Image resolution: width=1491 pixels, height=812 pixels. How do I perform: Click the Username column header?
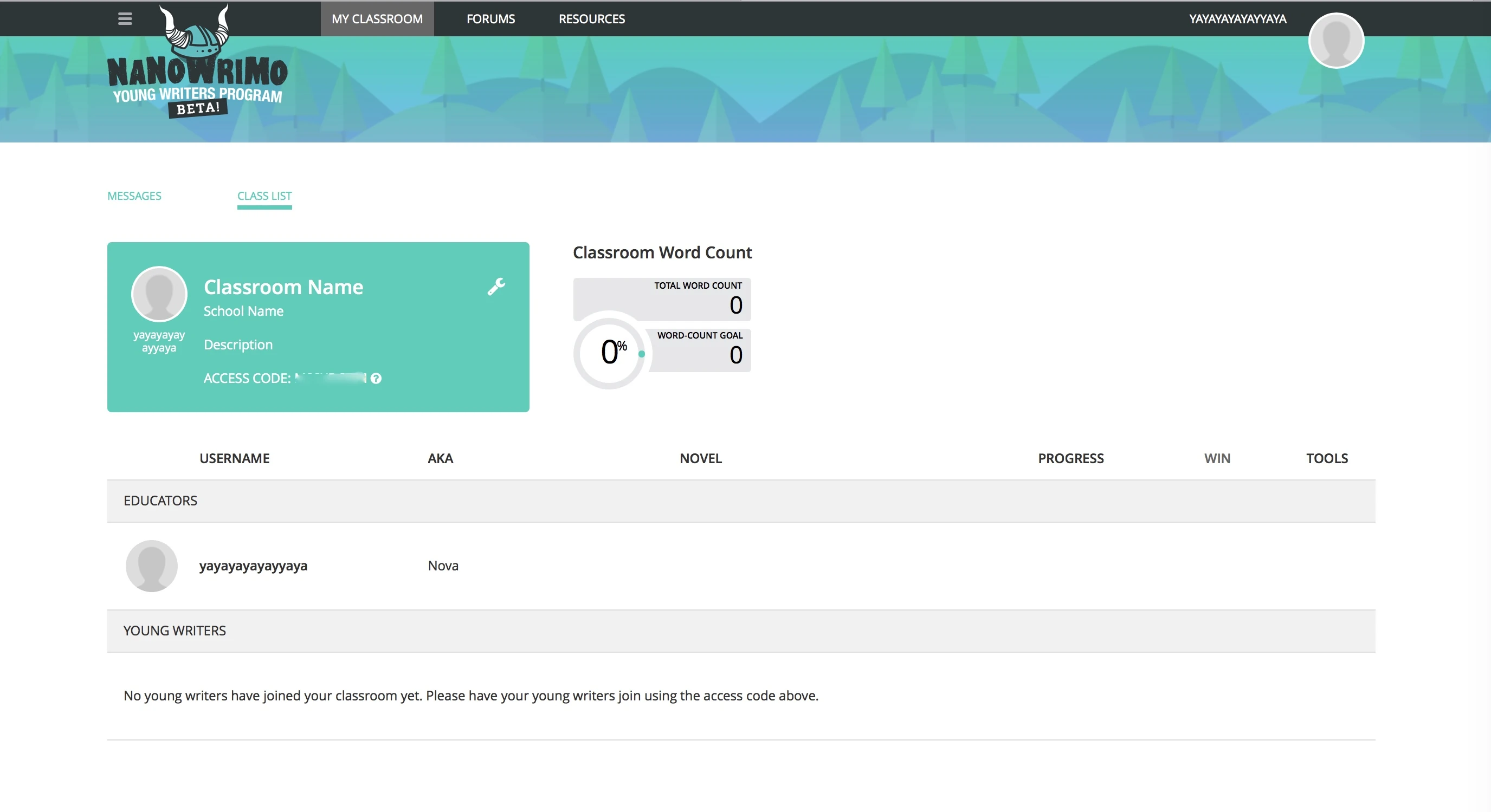tap(235, 458)
